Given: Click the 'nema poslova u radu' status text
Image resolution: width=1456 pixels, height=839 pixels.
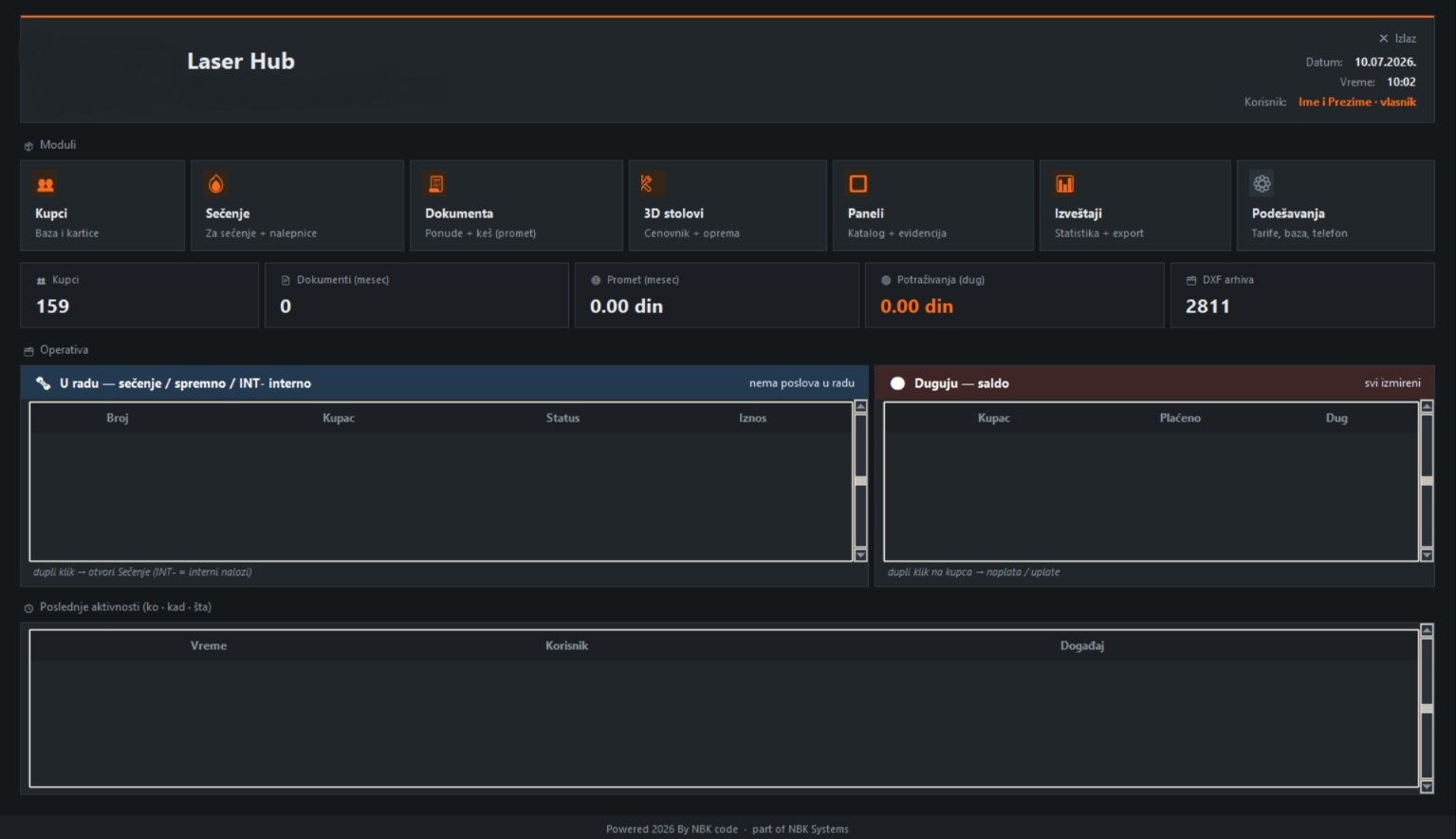Looking at the screenshot, I should tap(802, 383).
